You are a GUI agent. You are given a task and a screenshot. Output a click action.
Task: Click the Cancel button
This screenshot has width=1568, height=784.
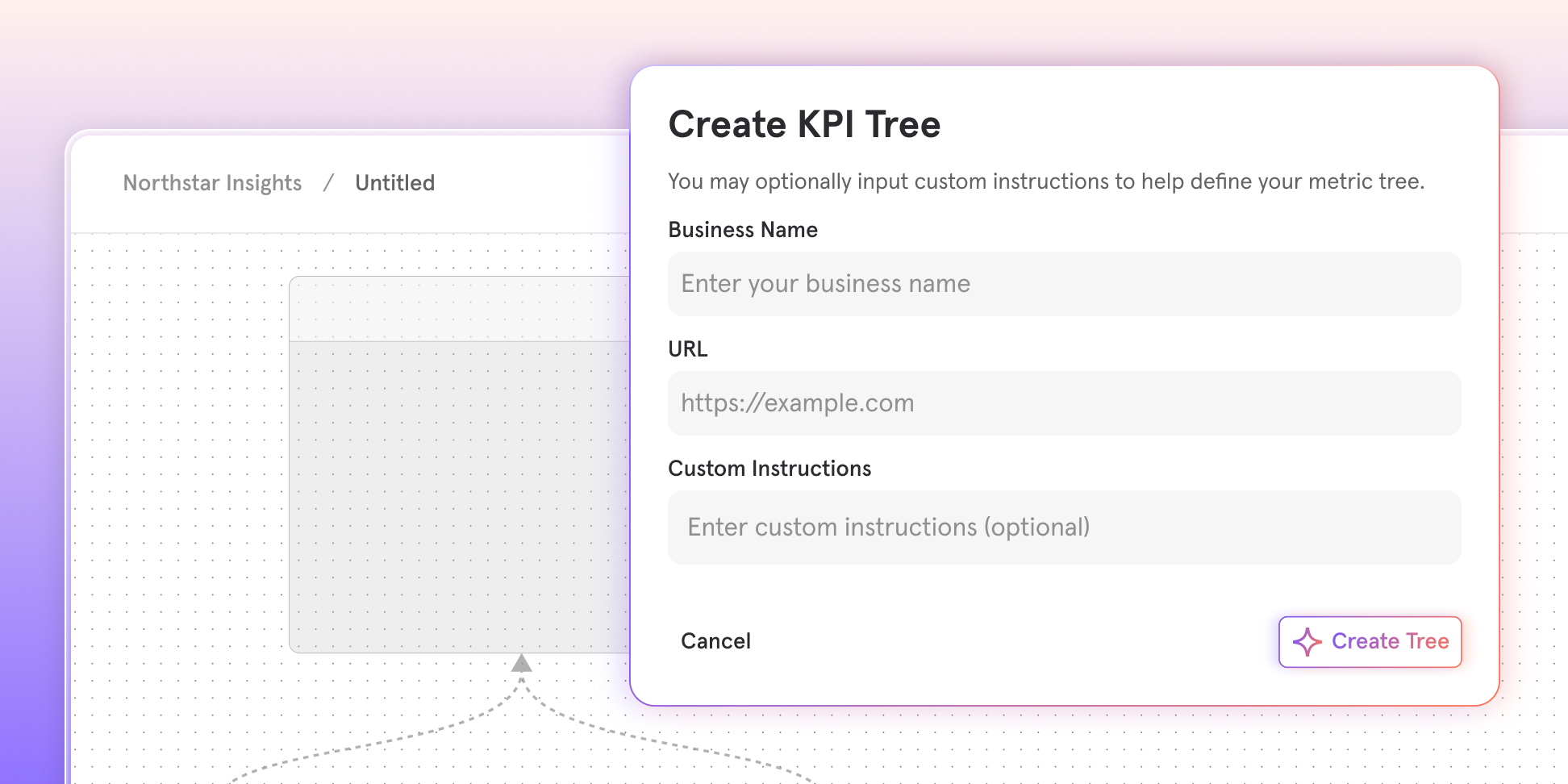coord(715,640)
